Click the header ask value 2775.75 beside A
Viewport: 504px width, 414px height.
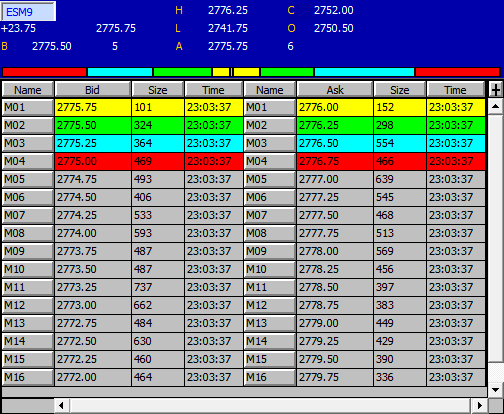(228, 46)
